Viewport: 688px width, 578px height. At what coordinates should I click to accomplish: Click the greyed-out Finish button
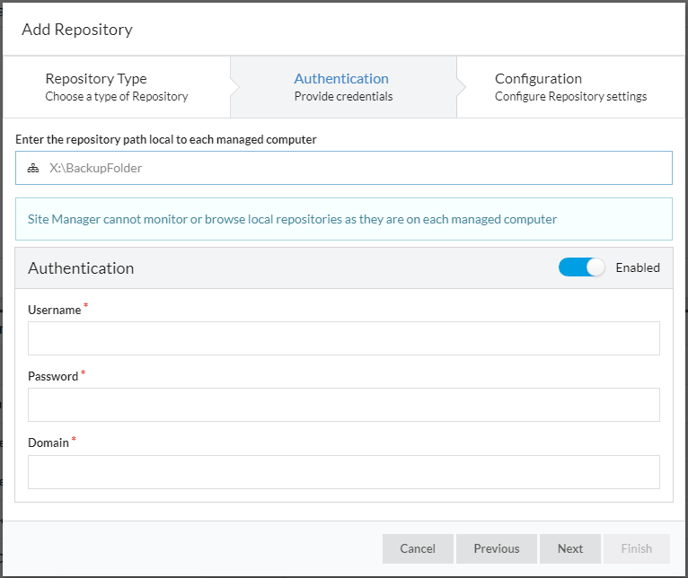(x=636, y=549)
